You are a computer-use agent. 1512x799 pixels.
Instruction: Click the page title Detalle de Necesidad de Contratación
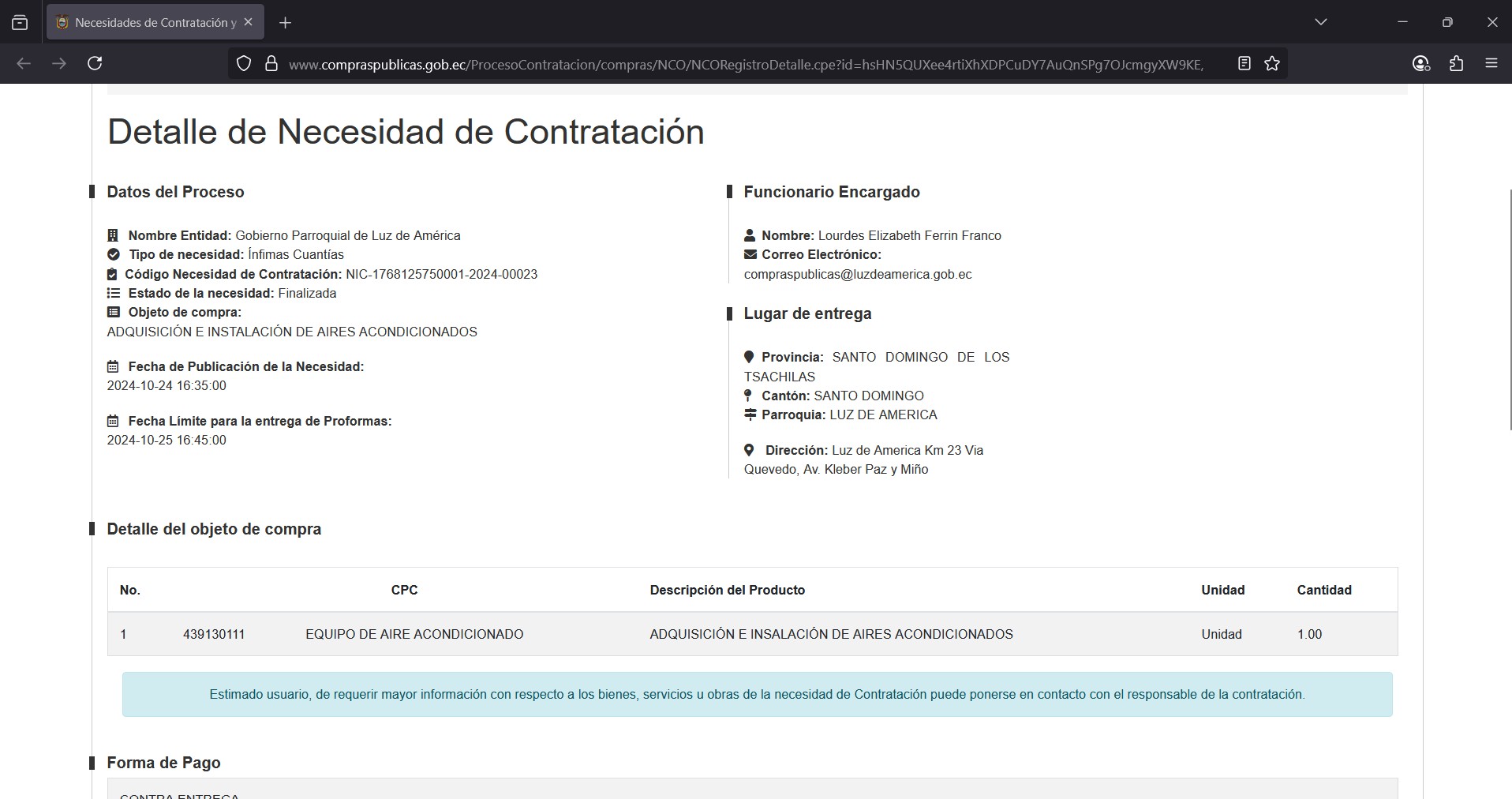406,132
